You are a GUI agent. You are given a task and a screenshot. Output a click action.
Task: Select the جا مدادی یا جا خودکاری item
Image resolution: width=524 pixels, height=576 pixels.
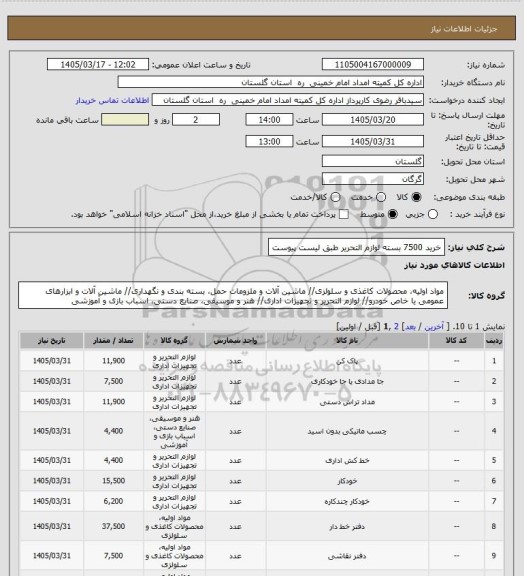(347, 382)
